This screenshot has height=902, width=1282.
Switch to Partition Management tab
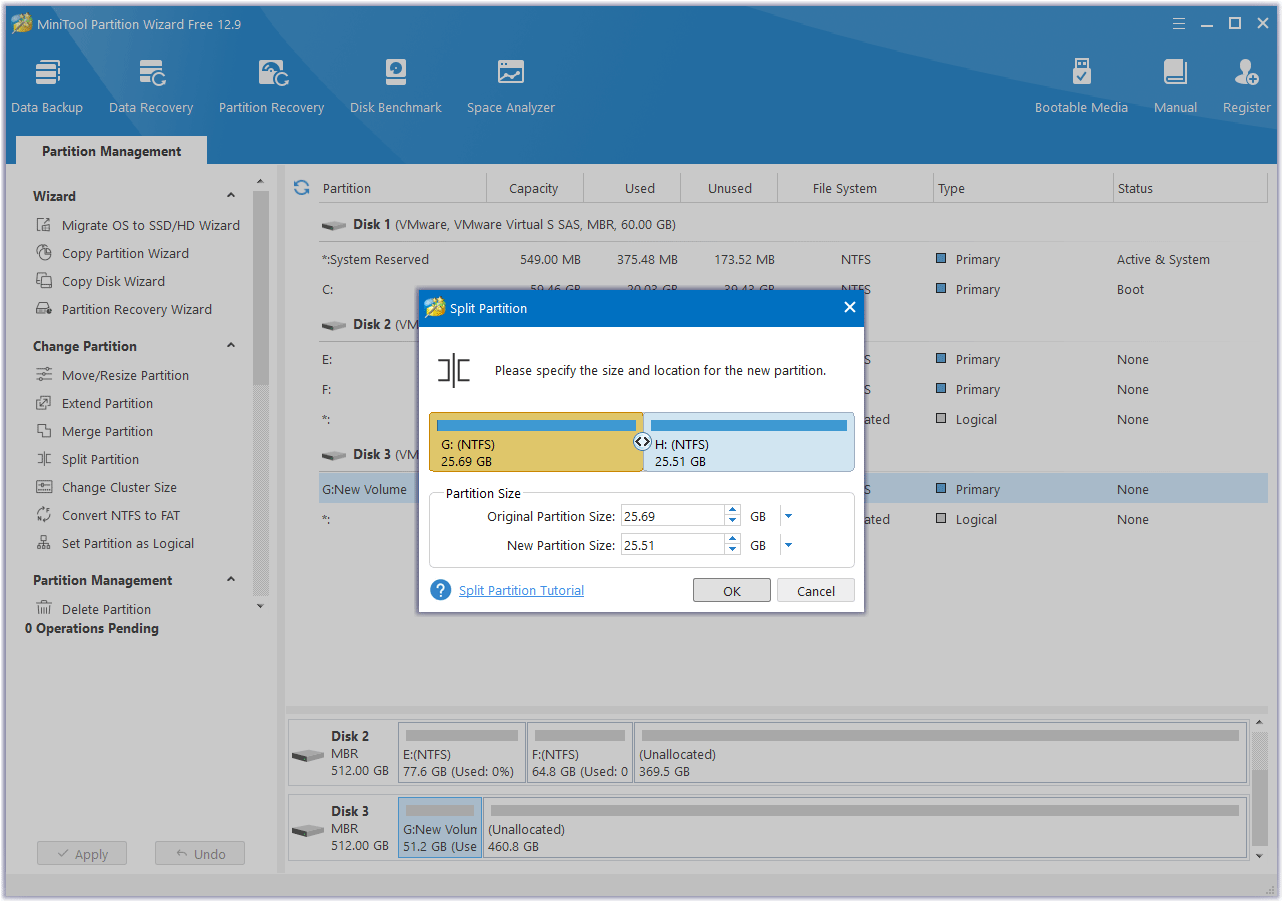click(x=112, y=151)
